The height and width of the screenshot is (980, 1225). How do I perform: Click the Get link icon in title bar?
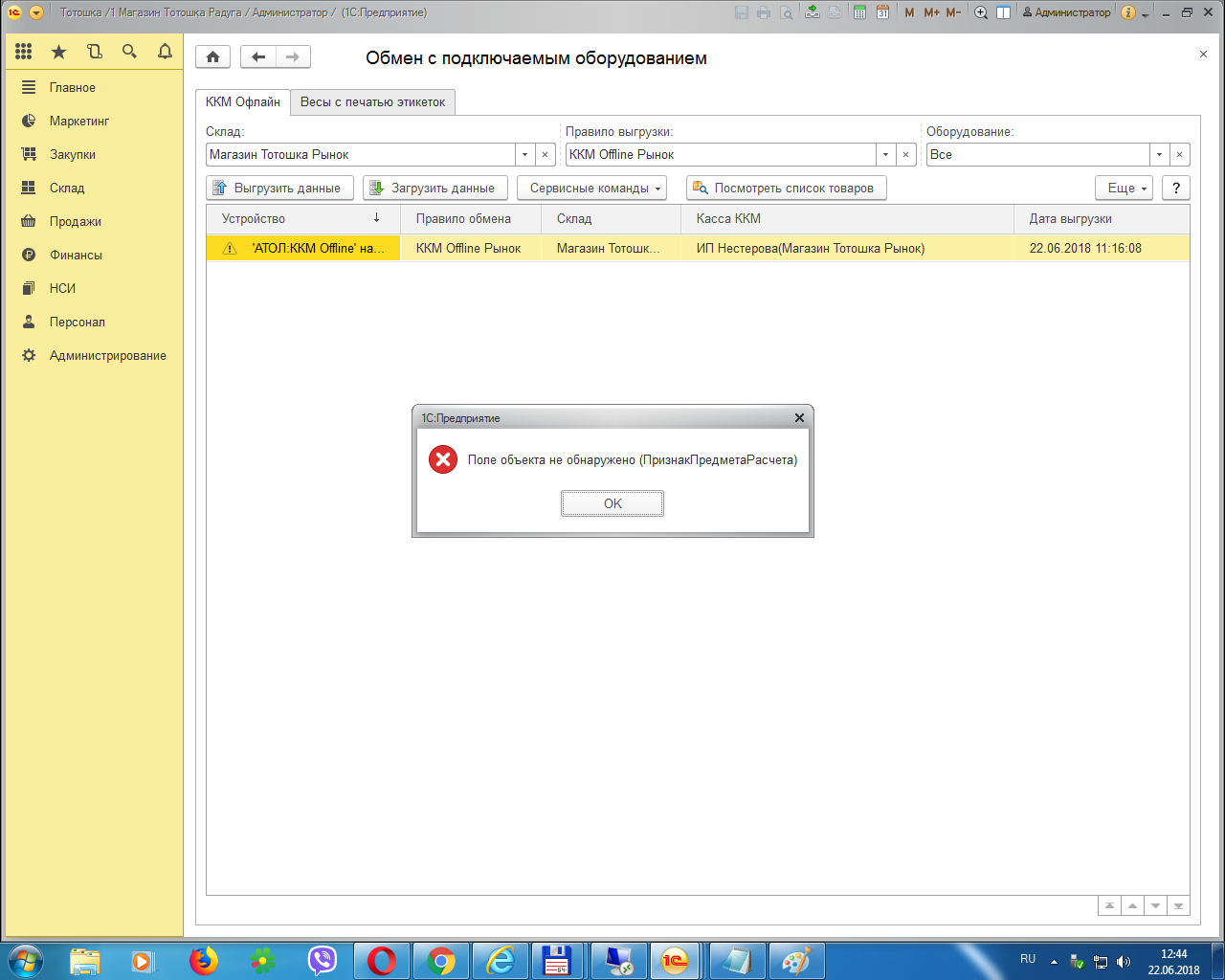(x=813, y=12)
